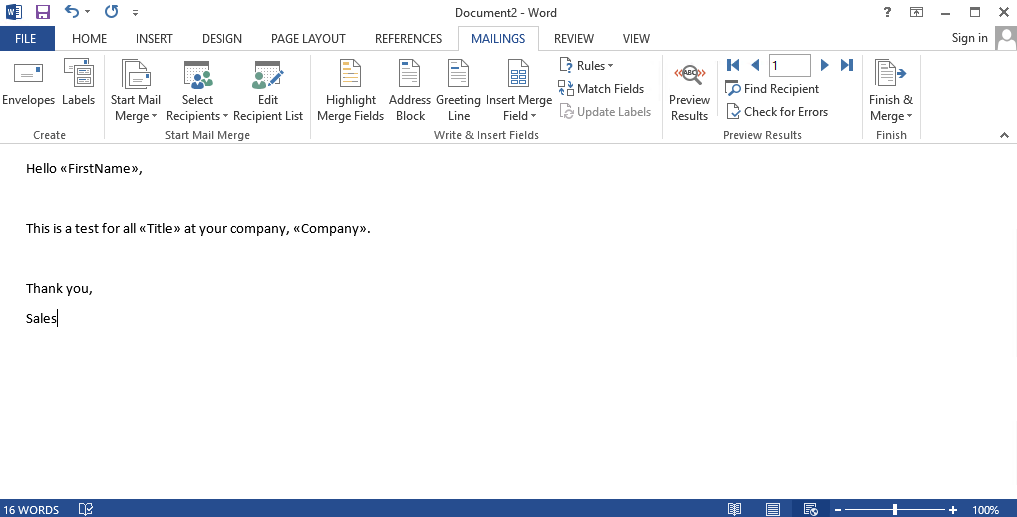Open Word Help
This screenshot has height=517, width=1017.
[x=887, y=12]
